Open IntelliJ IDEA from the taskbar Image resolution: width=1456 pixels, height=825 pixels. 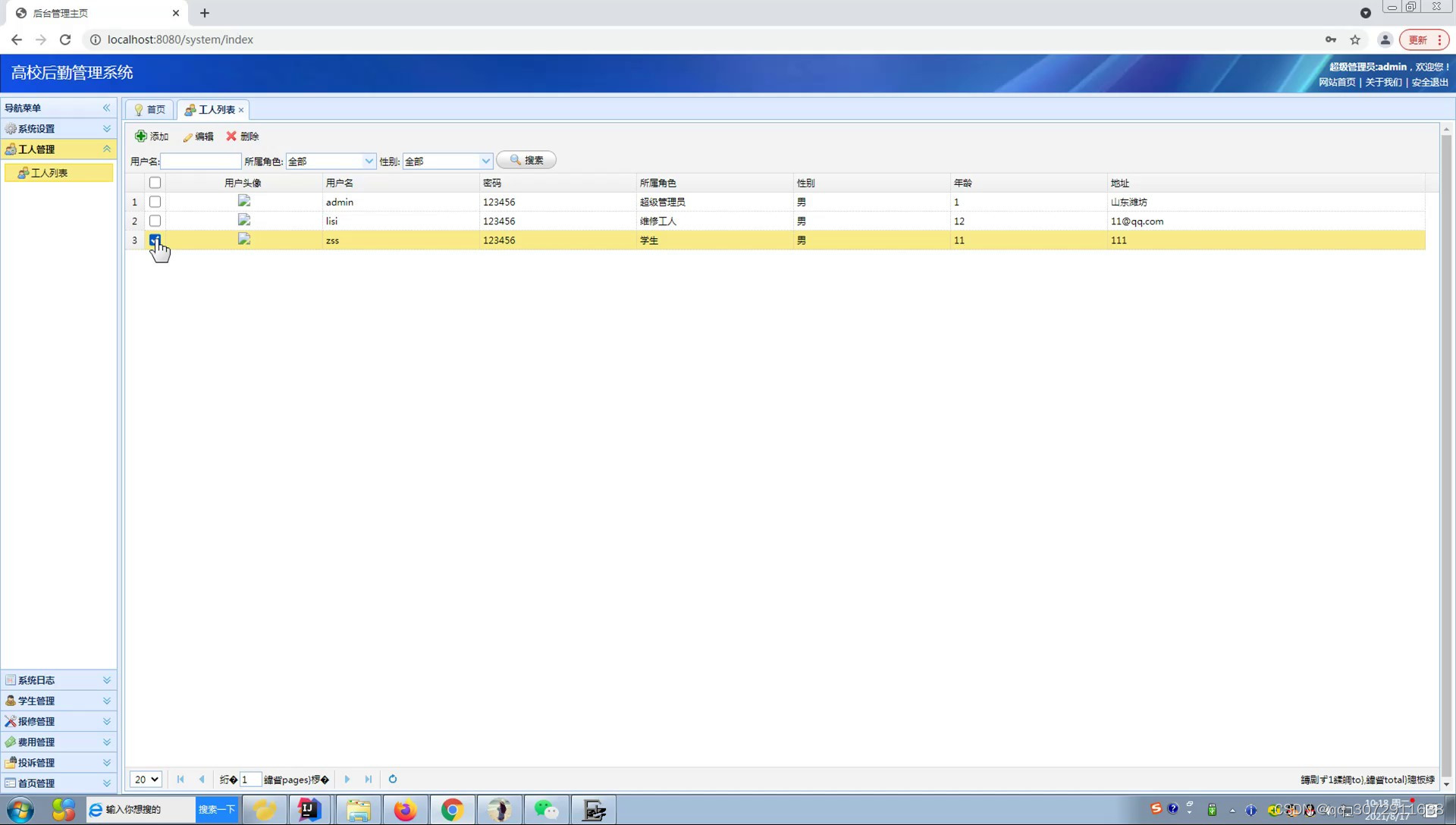309,810
